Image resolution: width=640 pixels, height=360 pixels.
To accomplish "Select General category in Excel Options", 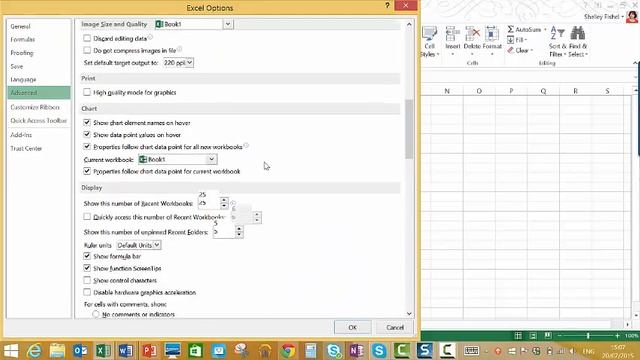I will tap(20, 26).
